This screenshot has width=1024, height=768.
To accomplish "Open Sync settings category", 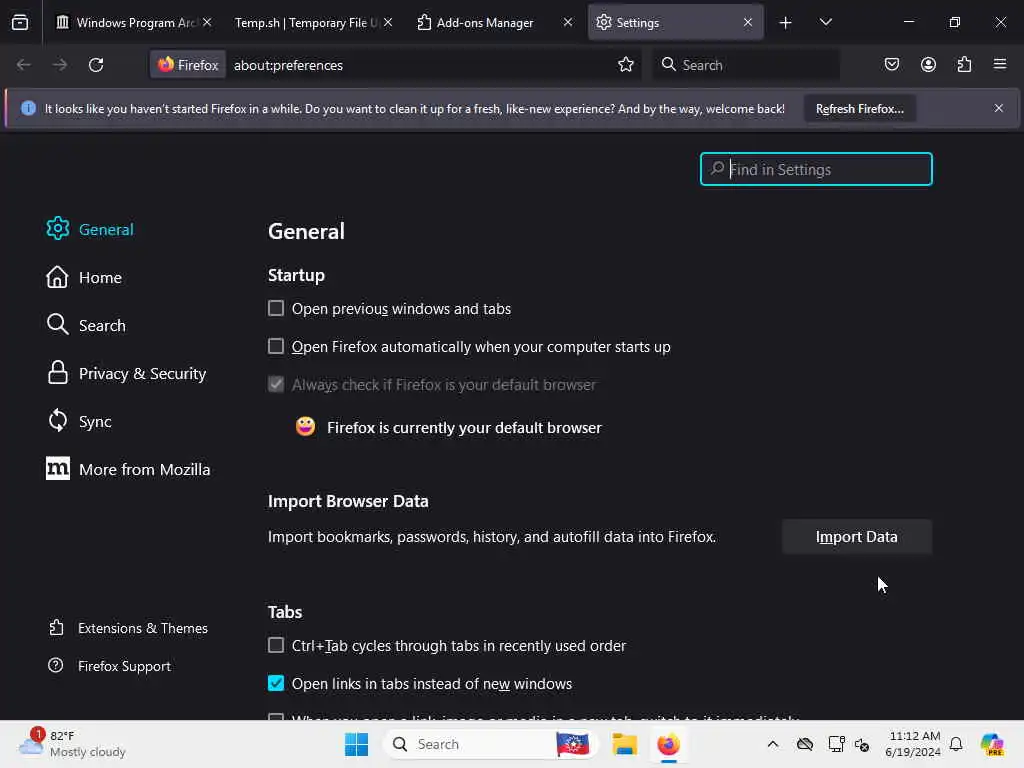I will click(79, 421).
